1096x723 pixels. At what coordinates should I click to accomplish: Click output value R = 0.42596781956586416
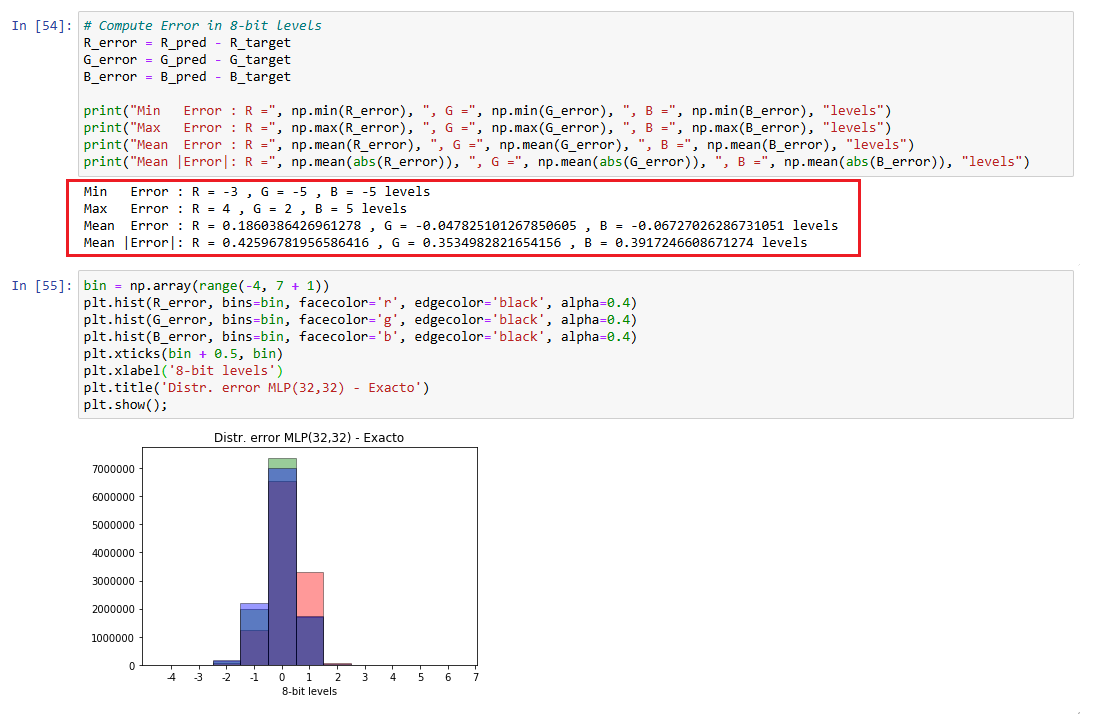280,243
